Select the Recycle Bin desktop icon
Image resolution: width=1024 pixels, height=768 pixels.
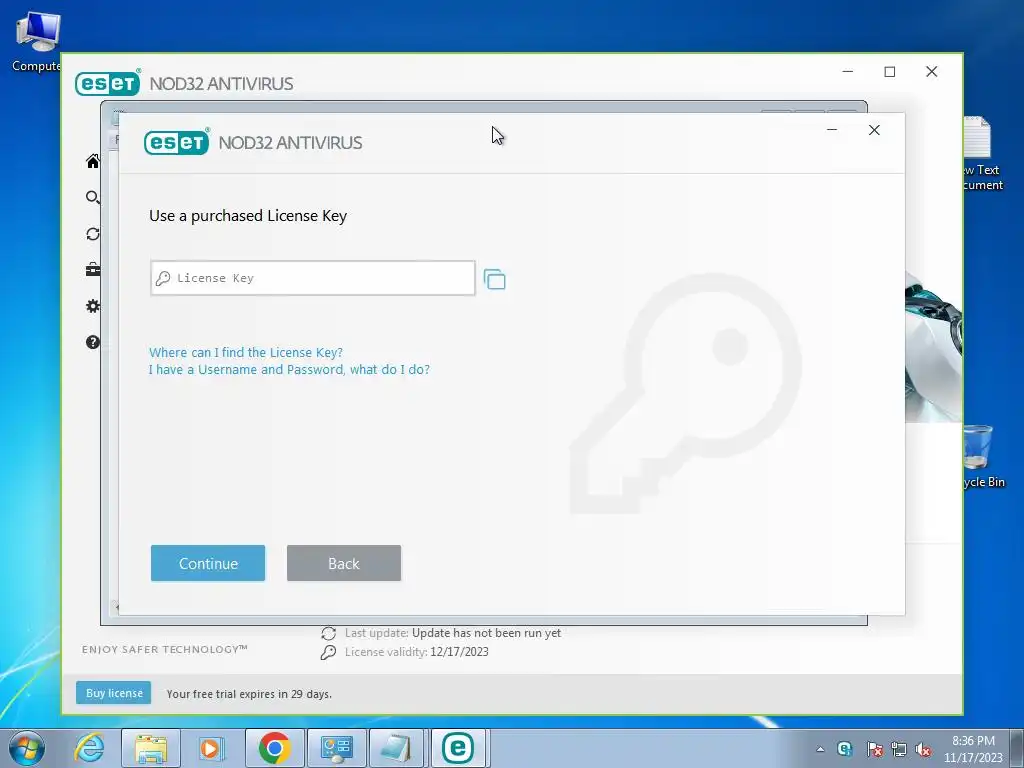coord(982,456)
